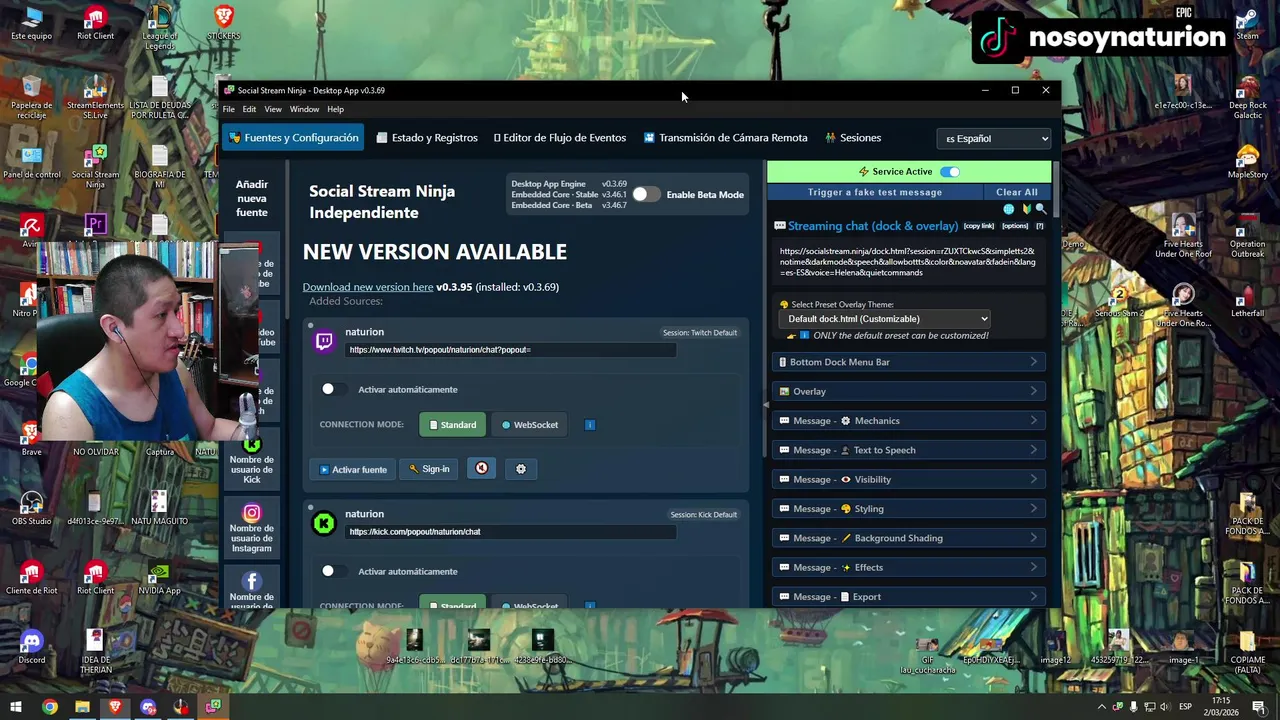
Task: Click the Twitch popout chat URL field
Action: point(511,350)
